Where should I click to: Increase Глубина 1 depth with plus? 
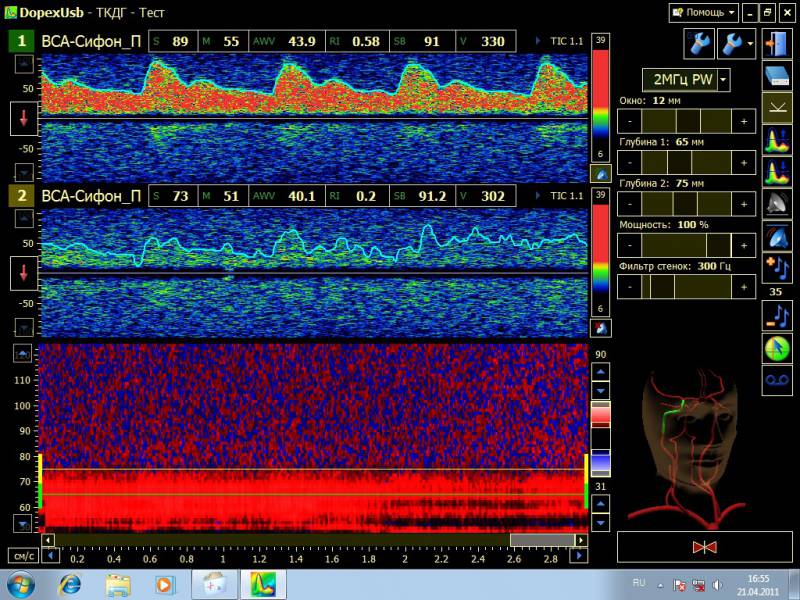point(744,163)
